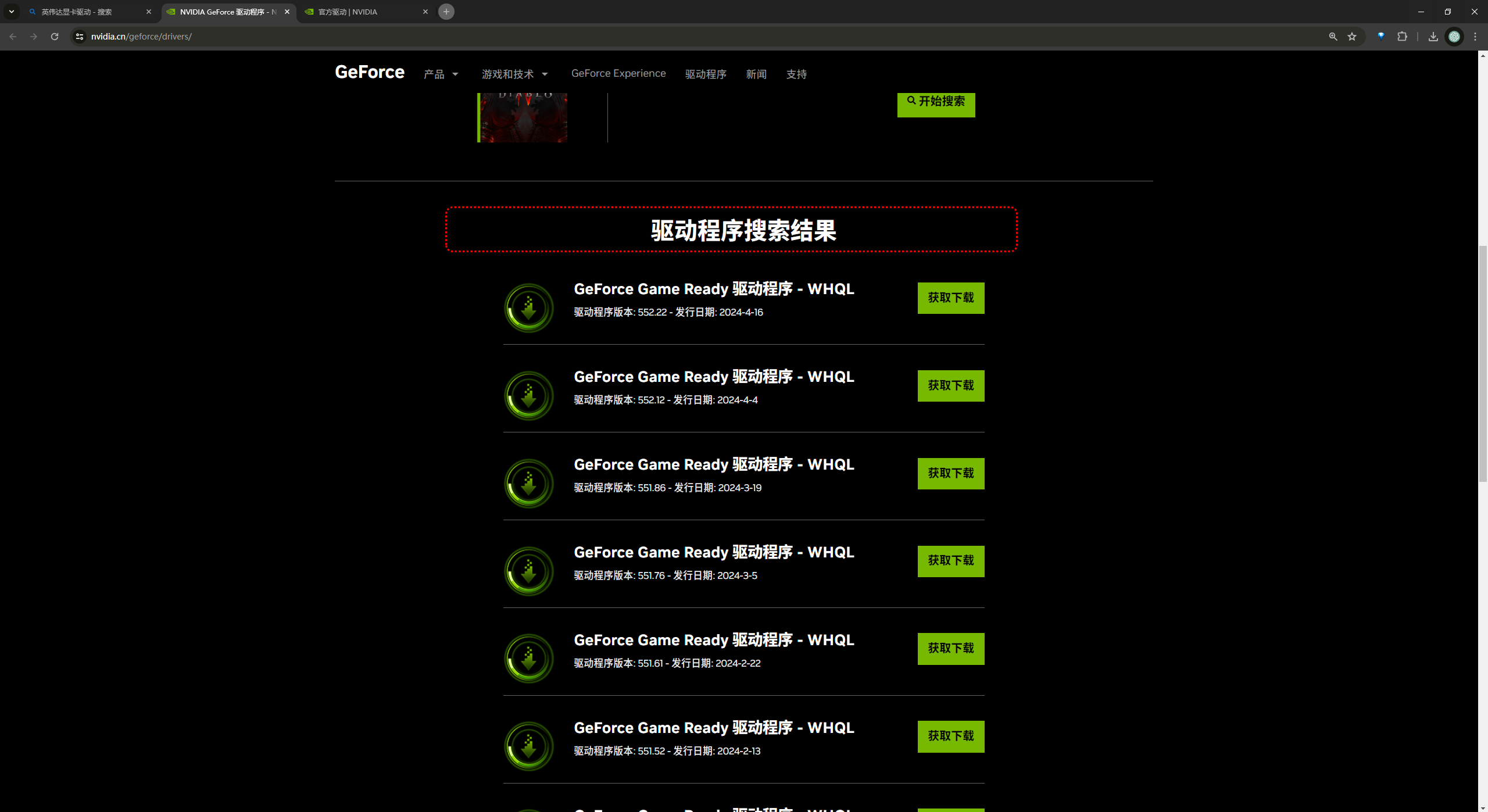Click download icon for driver version 552.22
The image size is (1488, 812).
pos(528,308)
